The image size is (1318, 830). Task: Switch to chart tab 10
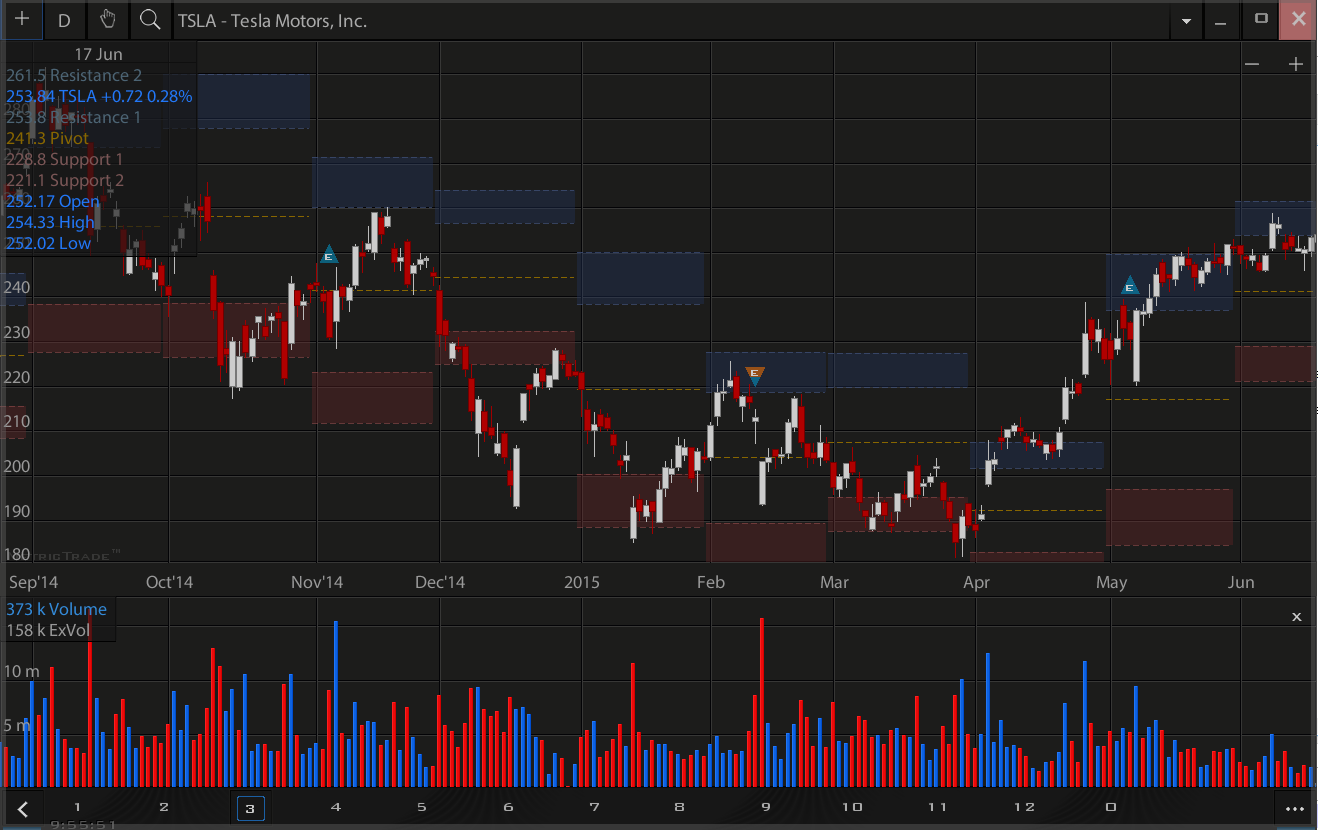tap(852, 807)
